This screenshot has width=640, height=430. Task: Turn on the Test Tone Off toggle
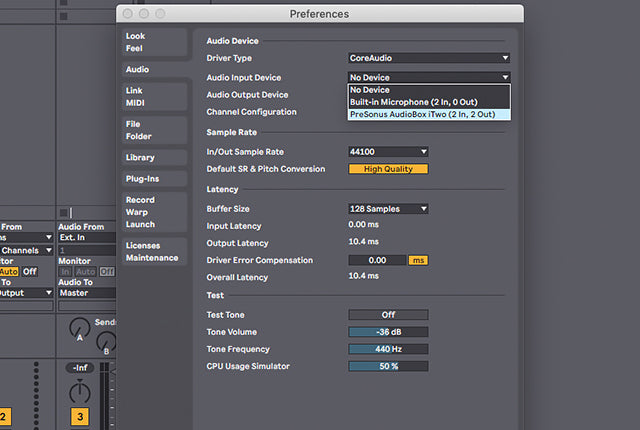click(x=388, y=315)
